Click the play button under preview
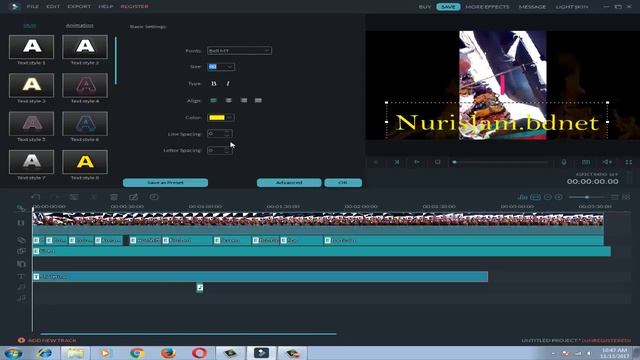 417,162
